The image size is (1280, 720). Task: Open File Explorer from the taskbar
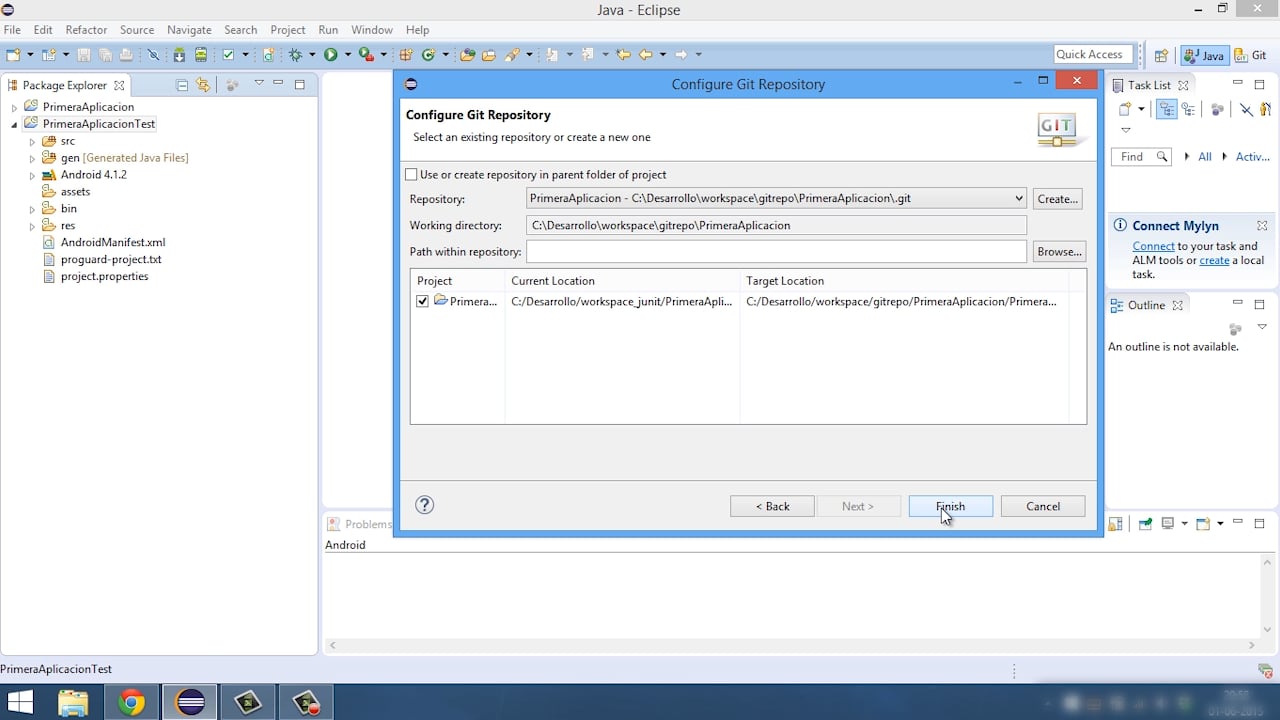tap(73, 703)
